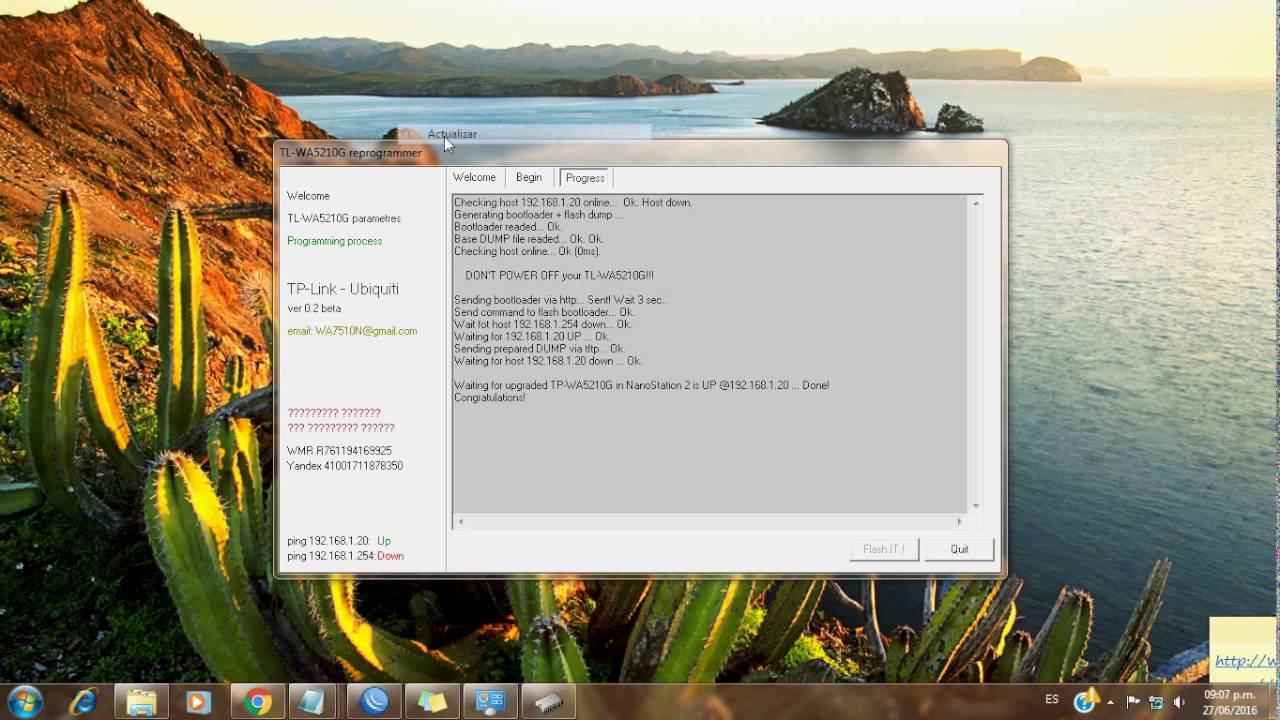Click the ES language indicator
Viewport: 1280px width, 720px height.
tap(1052, 700)
